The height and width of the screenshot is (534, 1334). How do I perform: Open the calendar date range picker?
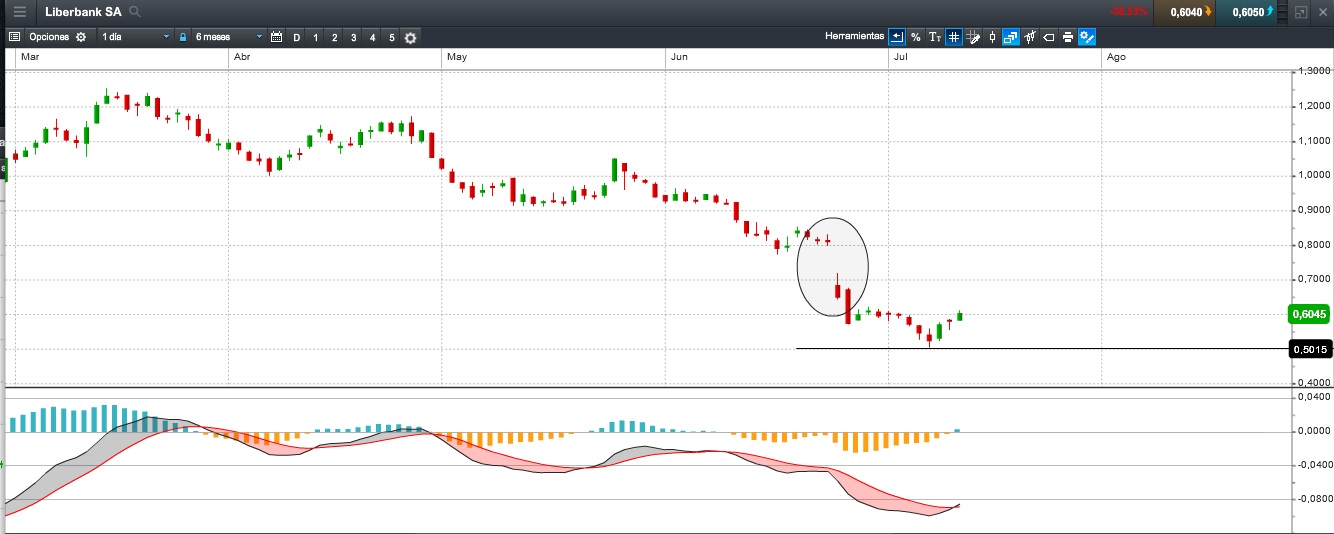pyautogui.click(x=277, y=37)
